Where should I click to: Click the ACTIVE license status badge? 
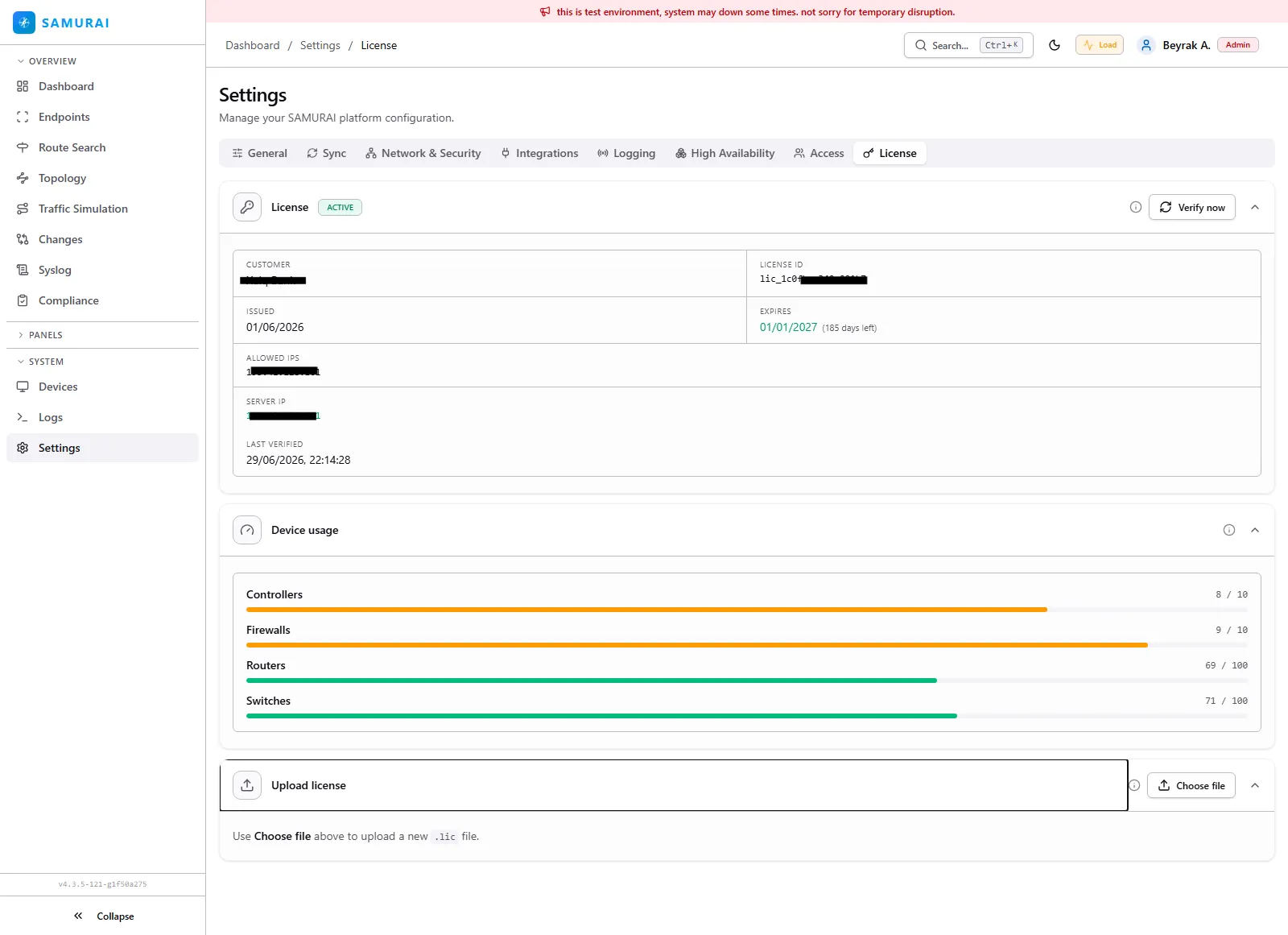point(340,207)
